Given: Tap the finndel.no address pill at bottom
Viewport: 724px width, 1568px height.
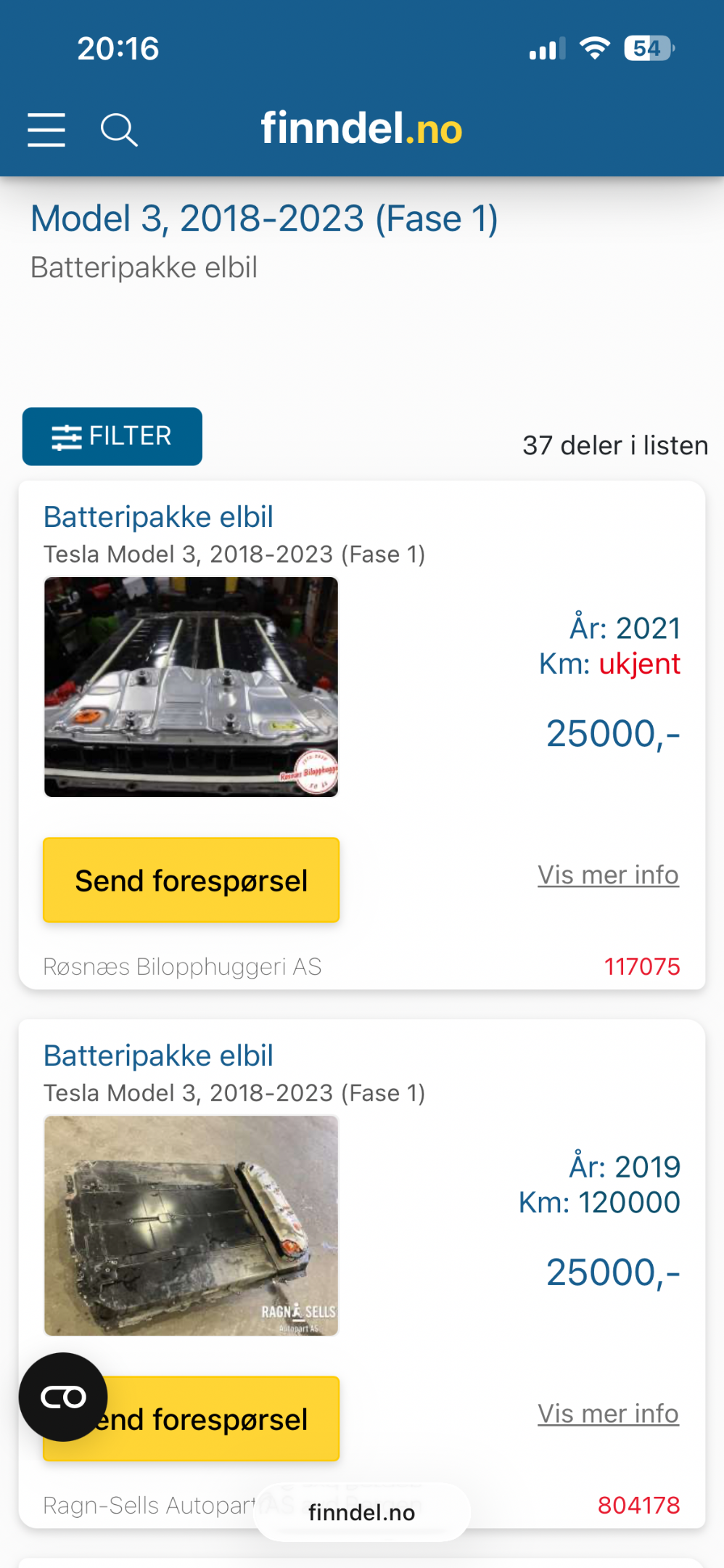Looking at the screenshot, I should 362,1512.
